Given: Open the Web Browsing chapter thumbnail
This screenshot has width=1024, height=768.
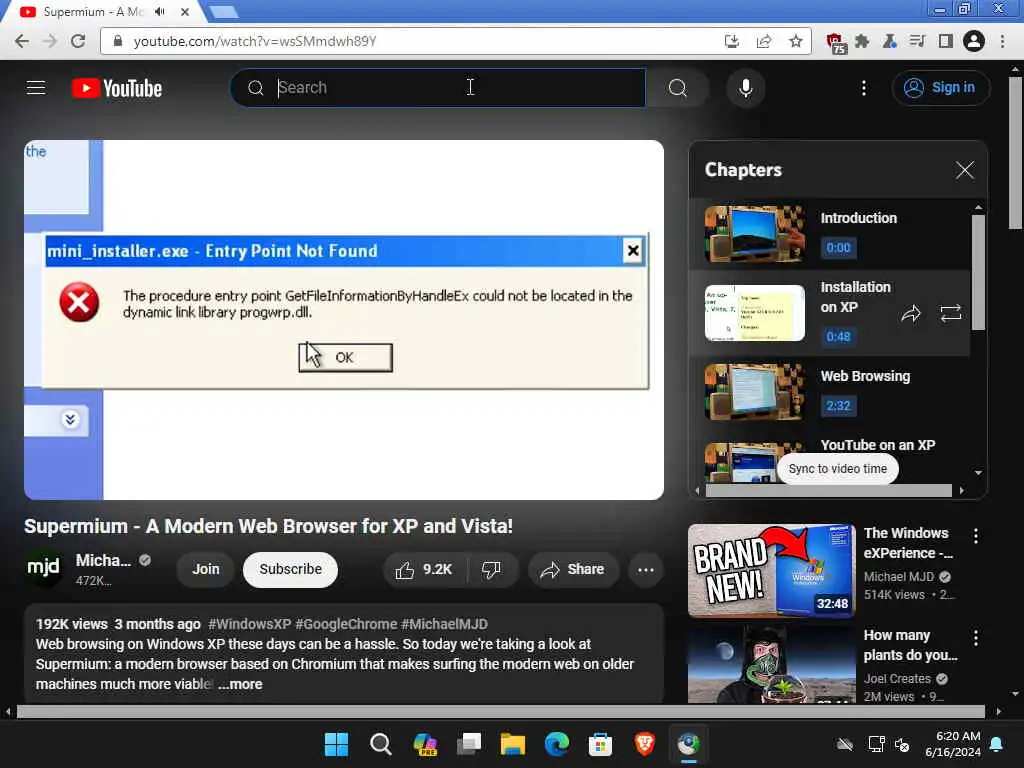Looking at the screenshot, I should [754, 392].
